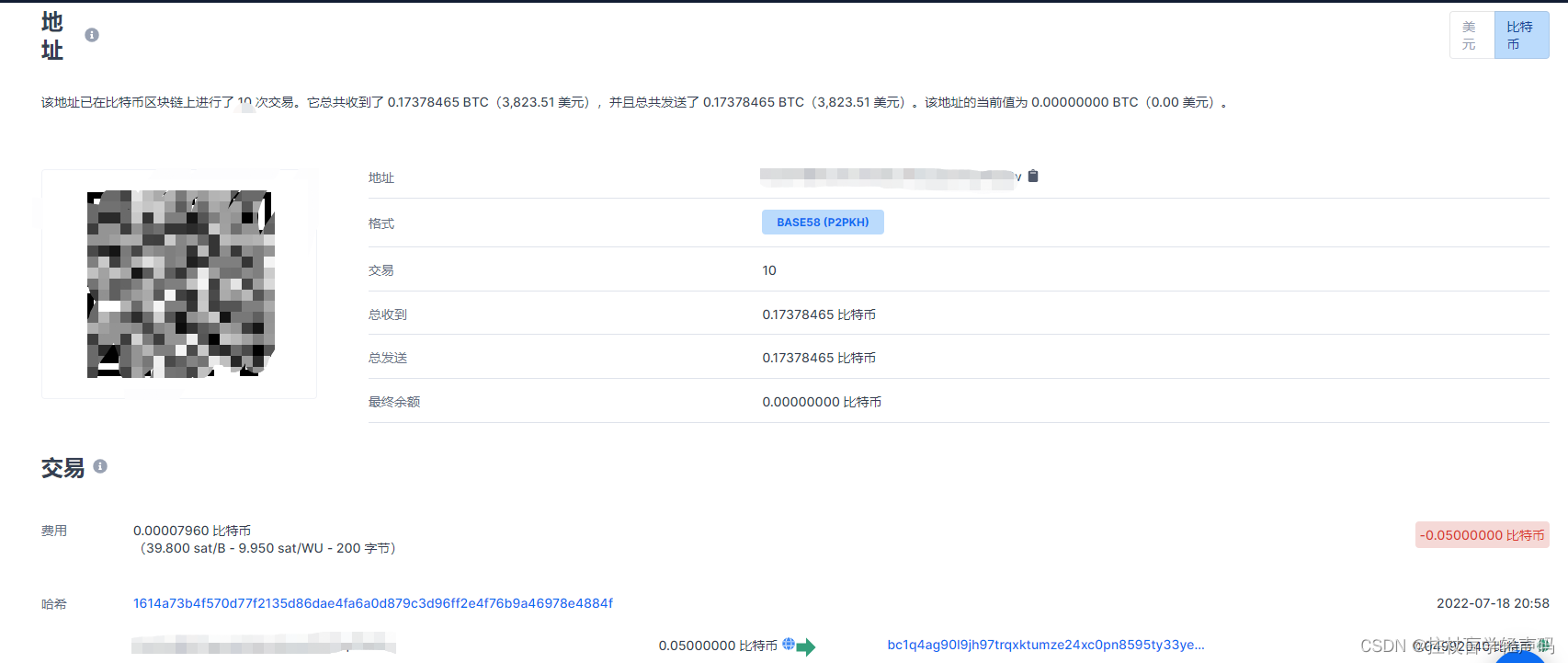Click green arrow icon in transaction row
This screenshot has height=663, width=1568.
(x=806, y=647)
